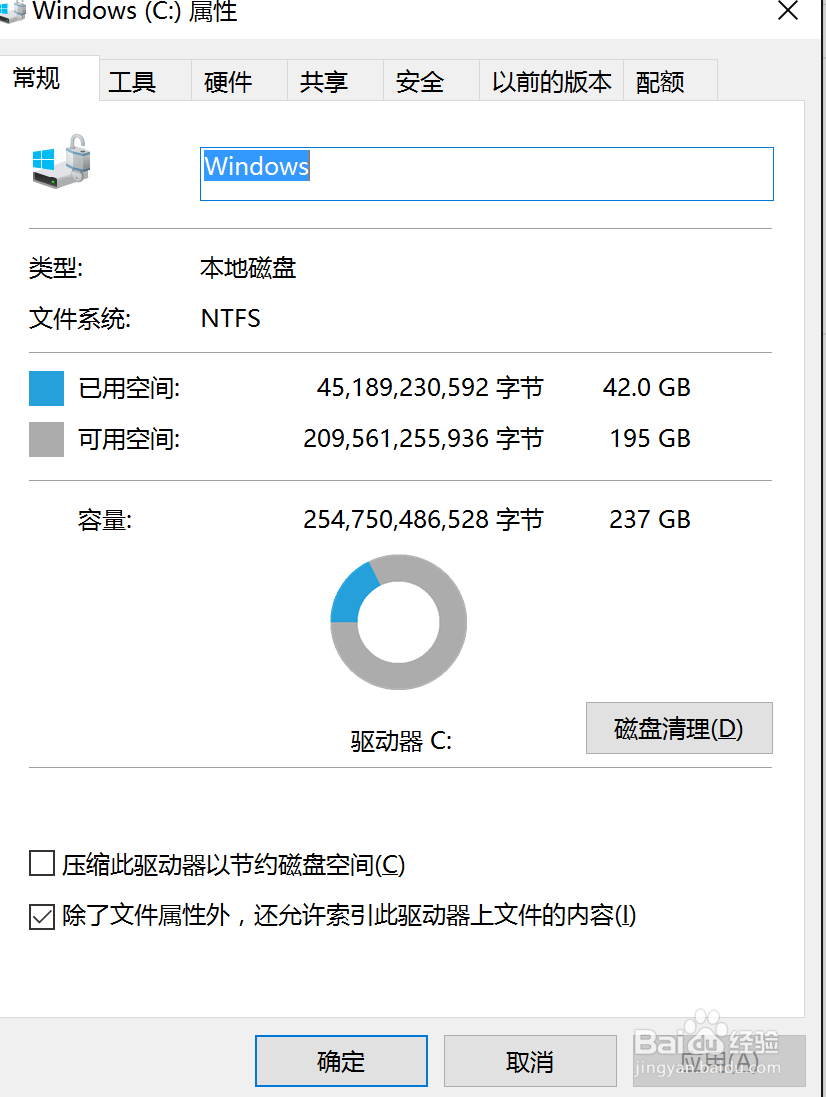Click the gray 可用空间 color swatch
This screenshot has width=826, height=1097.
46,439
